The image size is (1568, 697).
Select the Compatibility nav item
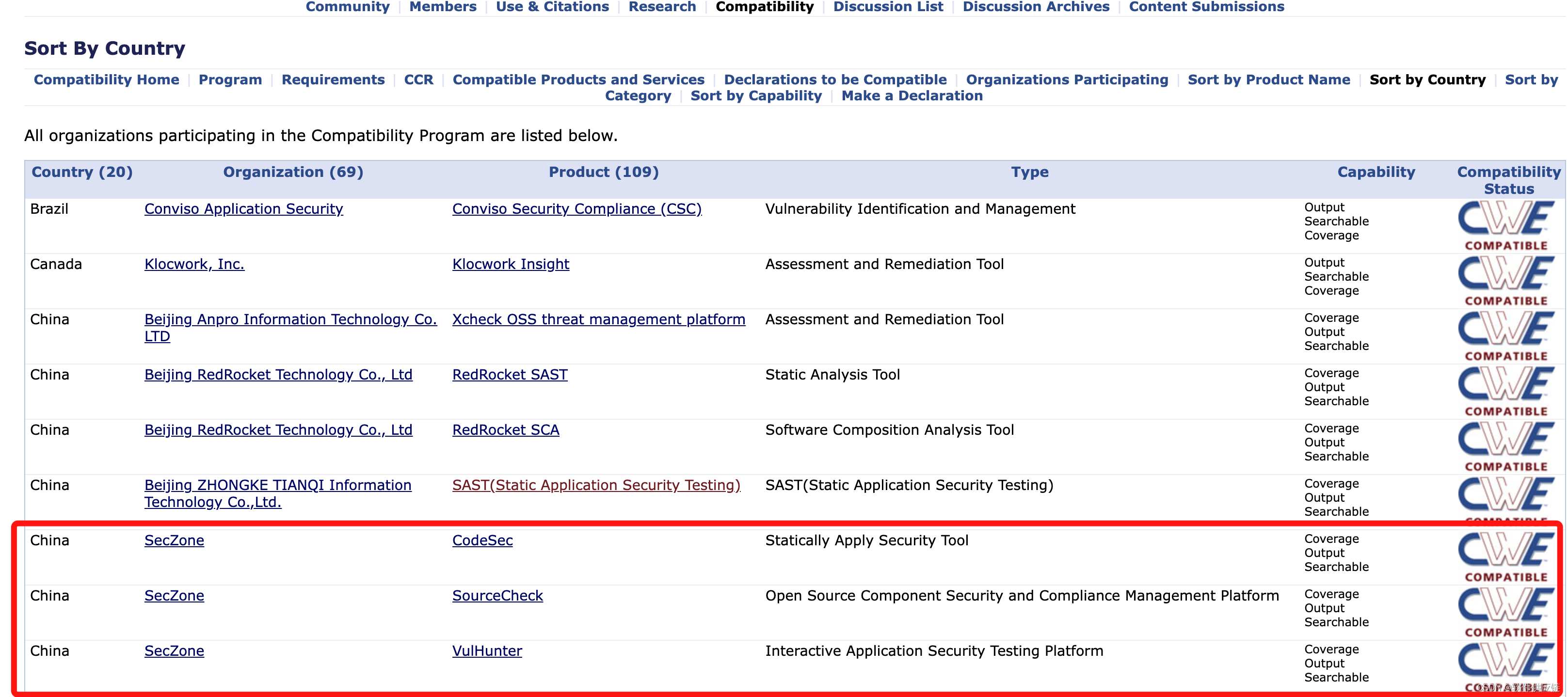pos(765,7)
